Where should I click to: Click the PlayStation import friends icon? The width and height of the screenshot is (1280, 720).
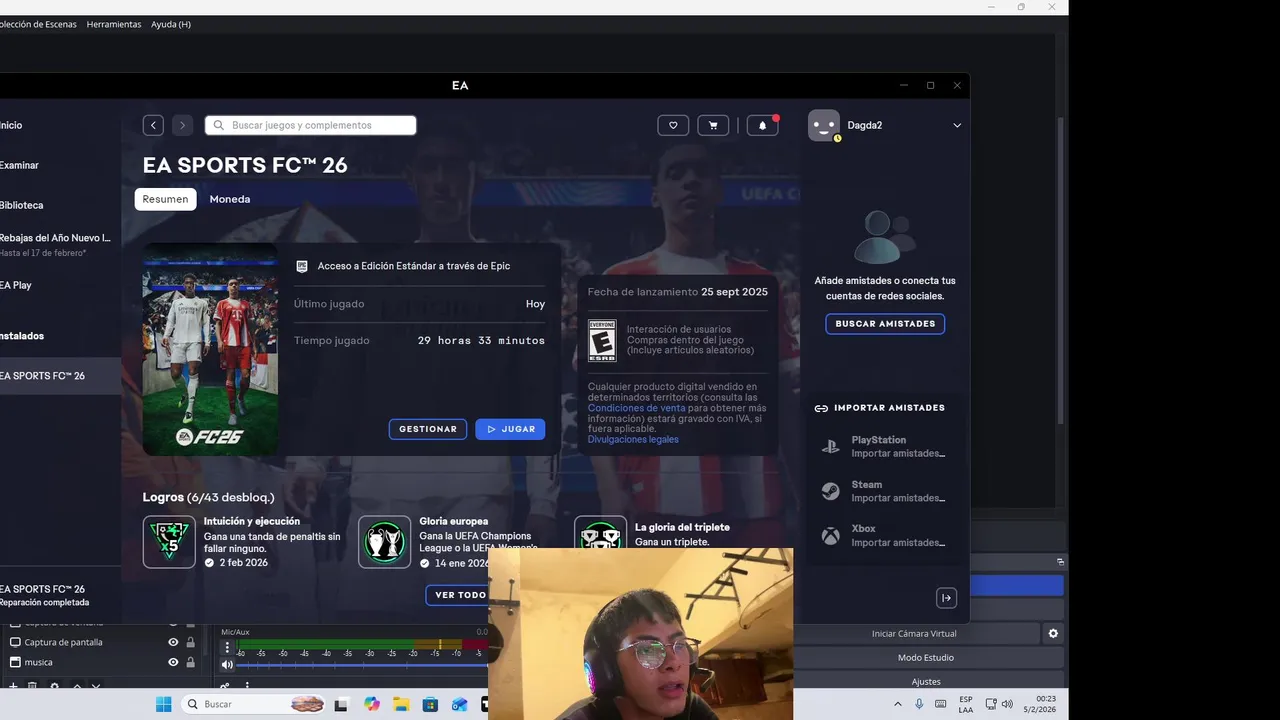[x=830, y=447]
